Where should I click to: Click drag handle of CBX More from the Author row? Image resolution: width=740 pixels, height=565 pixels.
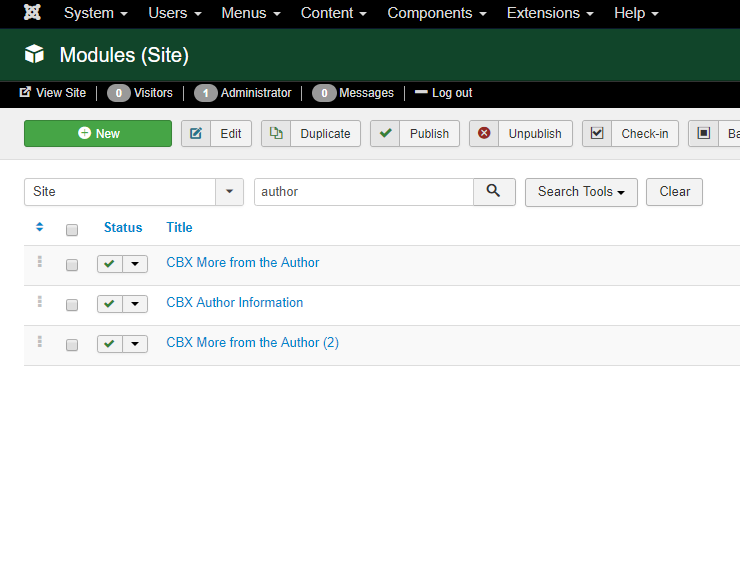pyautogui.click(x=40, y=261)
